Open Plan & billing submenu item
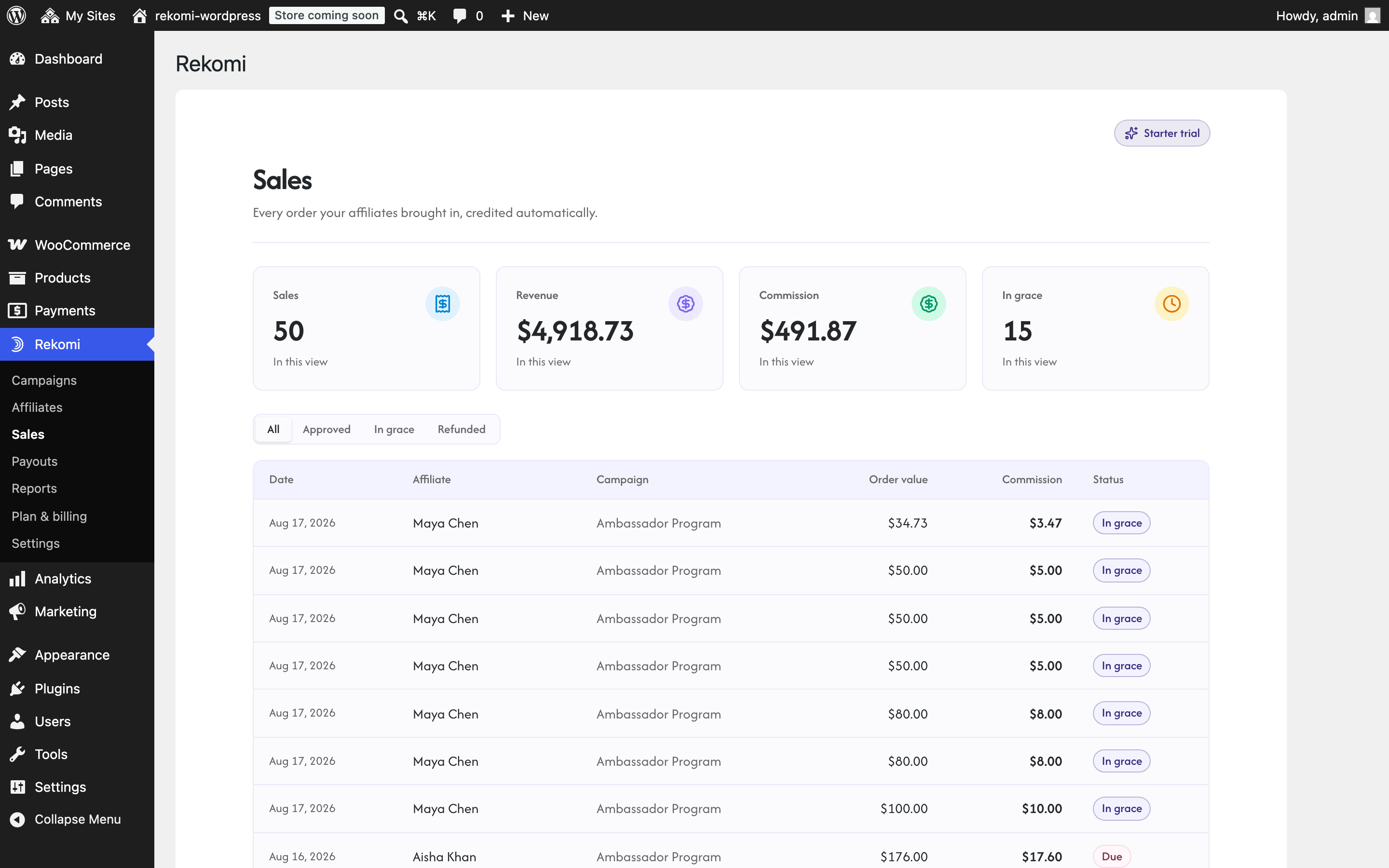 tap(49, 515)
